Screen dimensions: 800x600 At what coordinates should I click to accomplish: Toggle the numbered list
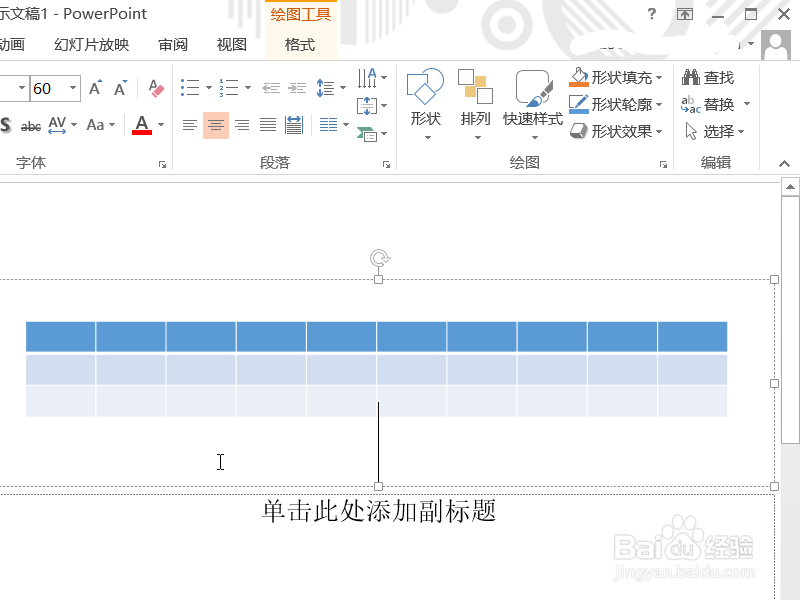click(x=229, y=87)
